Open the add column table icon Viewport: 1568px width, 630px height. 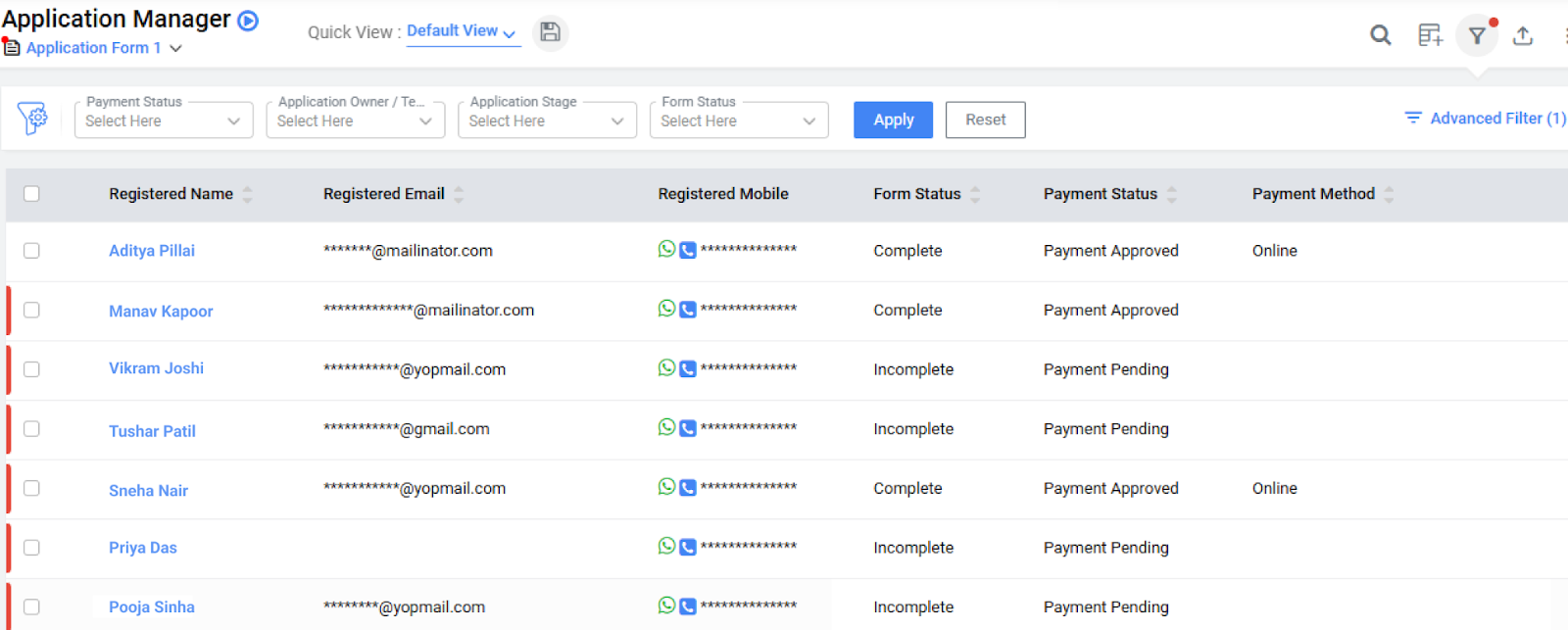(x=1430, y=35)
